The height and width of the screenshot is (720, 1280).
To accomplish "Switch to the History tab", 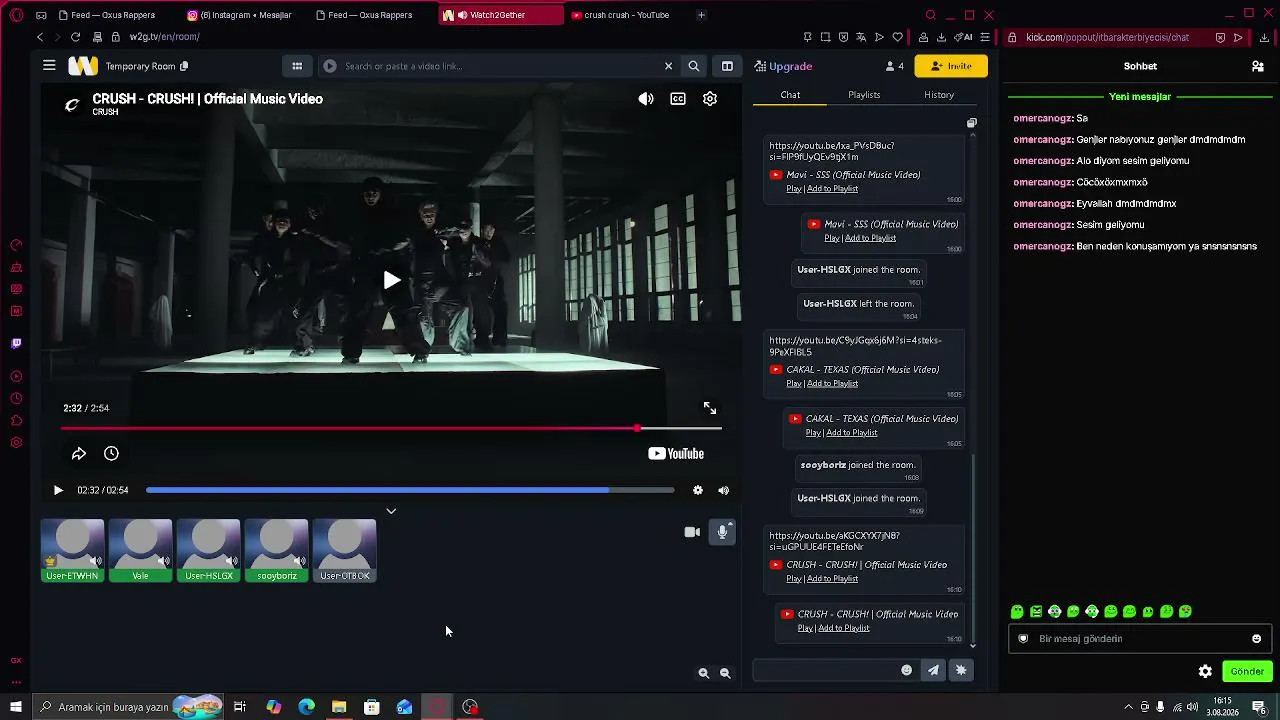I will 939,95.
